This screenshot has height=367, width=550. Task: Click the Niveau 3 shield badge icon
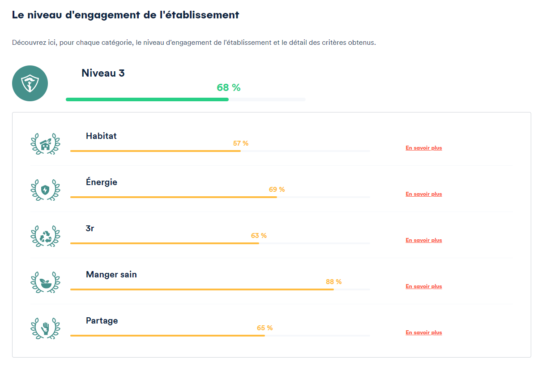click(x=30, y=83)
